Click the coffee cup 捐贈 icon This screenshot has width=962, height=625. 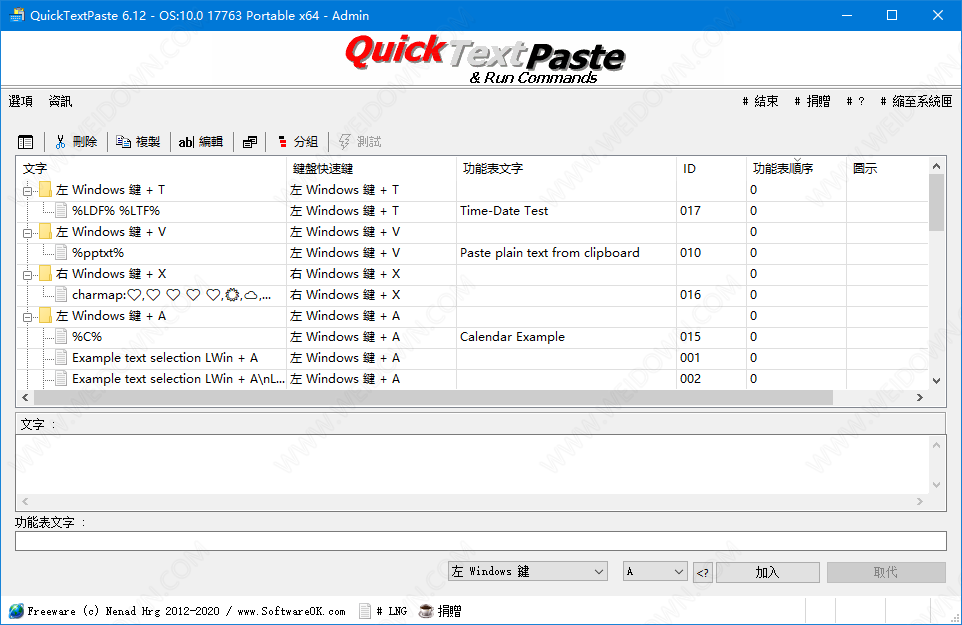point(426,611)
